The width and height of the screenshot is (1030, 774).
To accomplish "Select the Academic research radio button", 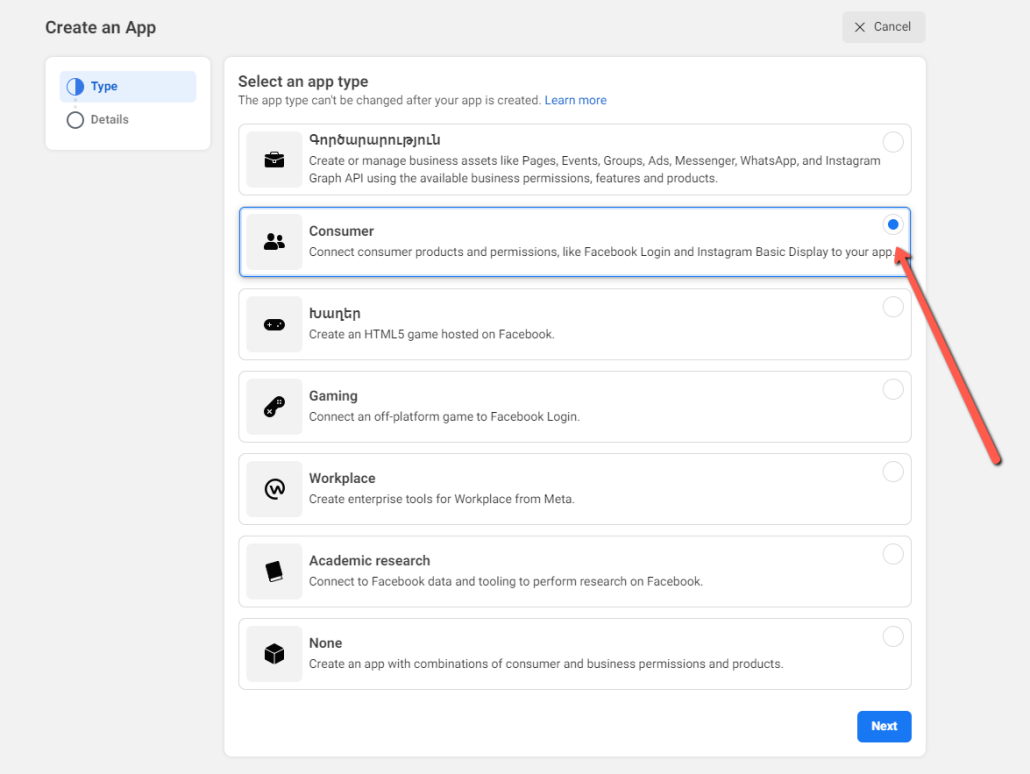I will click(x=893, y=554).
